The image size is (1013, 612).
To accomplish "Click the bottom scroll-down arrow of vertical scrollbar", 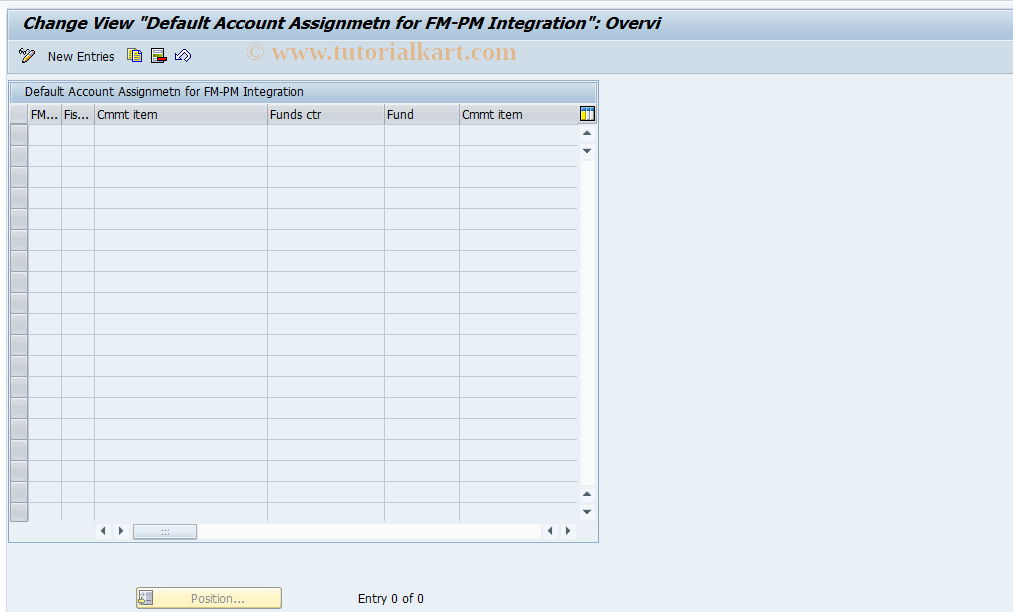I will point(587,512).
